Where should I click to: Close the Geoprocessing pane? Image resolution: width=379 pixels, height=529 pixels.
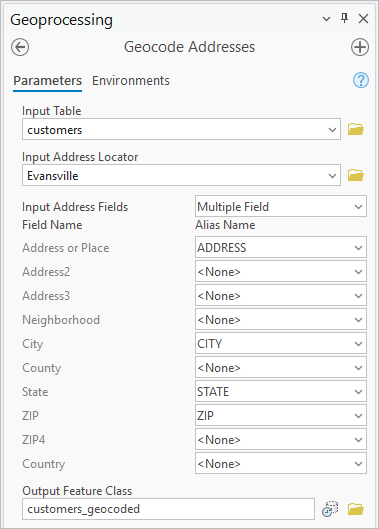[x=363, y=19]
